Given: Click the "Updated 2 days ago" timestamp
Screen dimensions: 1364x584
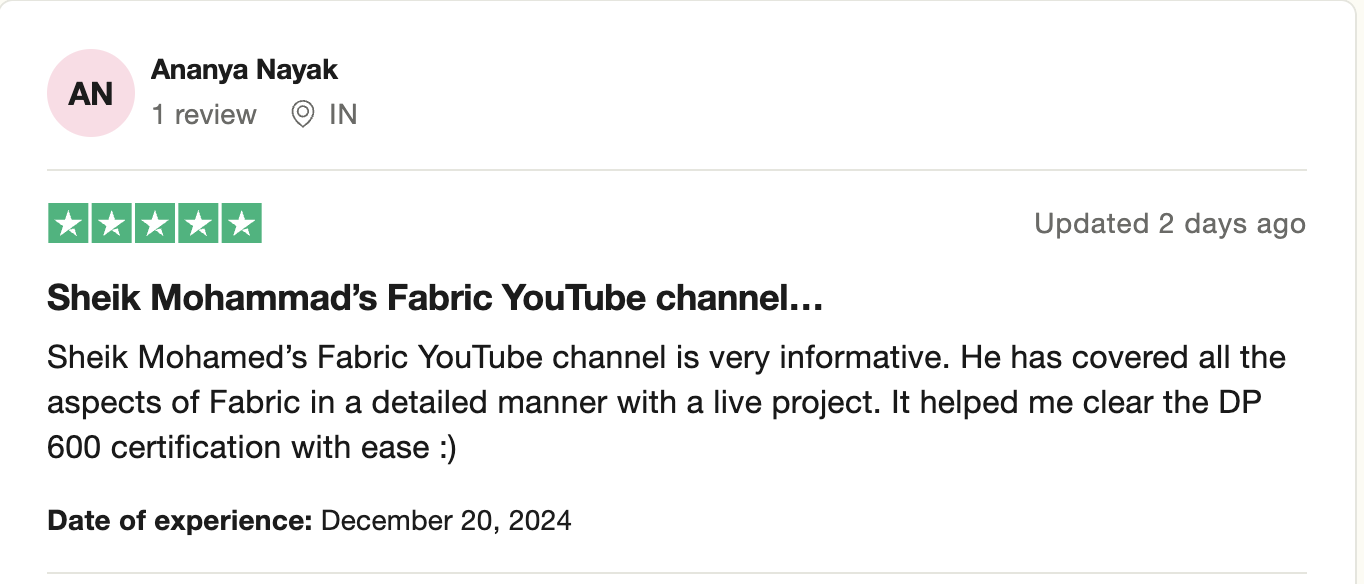Looking at the screenshot, I should coord(1170,224).
